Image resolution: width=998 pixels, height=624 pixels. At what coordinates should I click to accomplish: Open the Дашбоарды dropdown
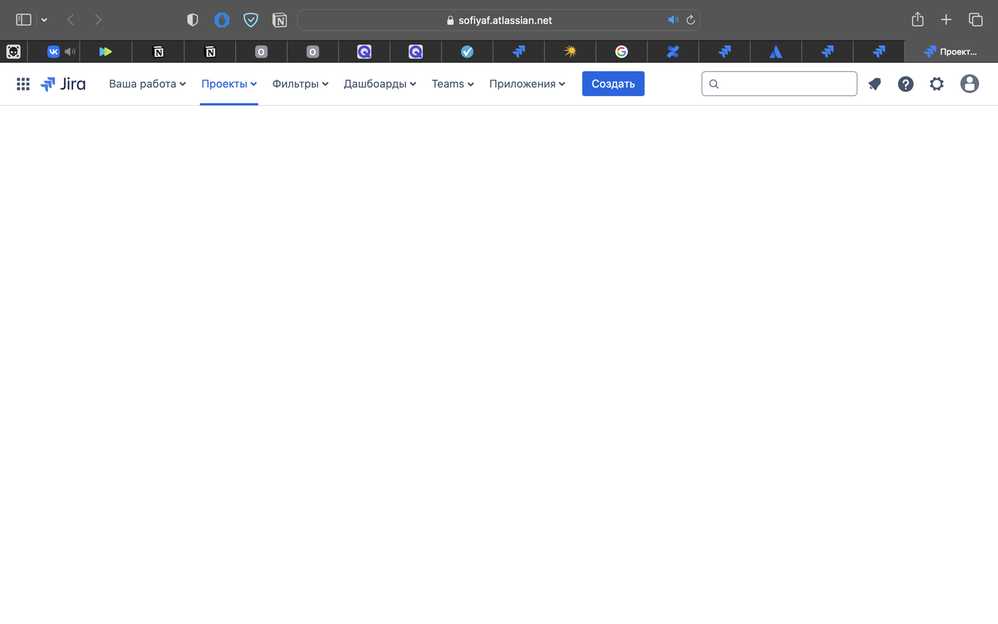coord(379,84)
